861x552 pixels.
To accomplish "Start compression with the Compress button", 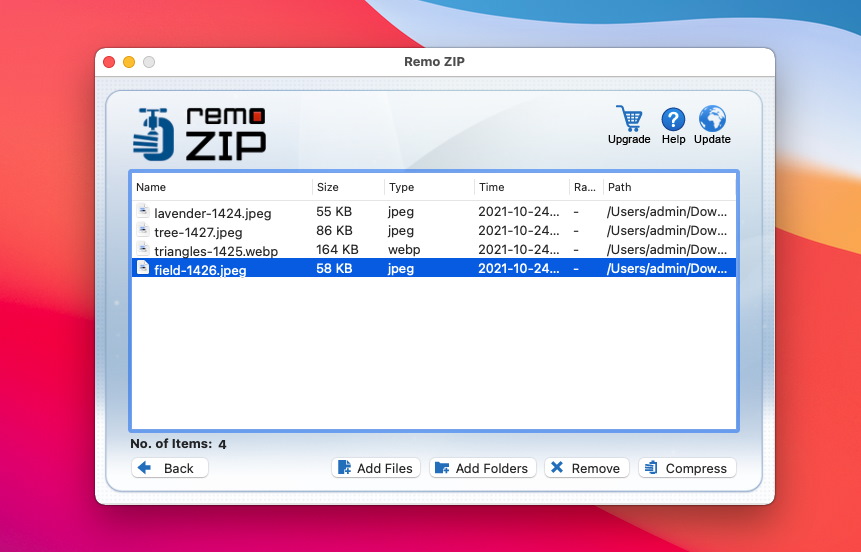I will (x=687, y=468).
